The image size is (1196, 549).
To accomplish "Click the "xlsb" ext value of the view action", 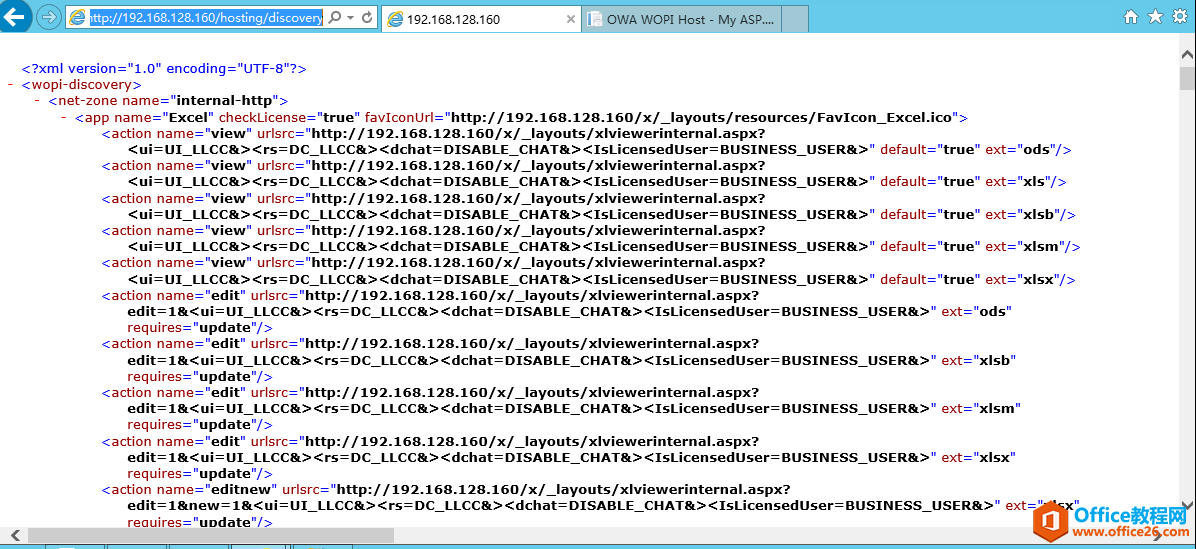I will pos(1040,215).
